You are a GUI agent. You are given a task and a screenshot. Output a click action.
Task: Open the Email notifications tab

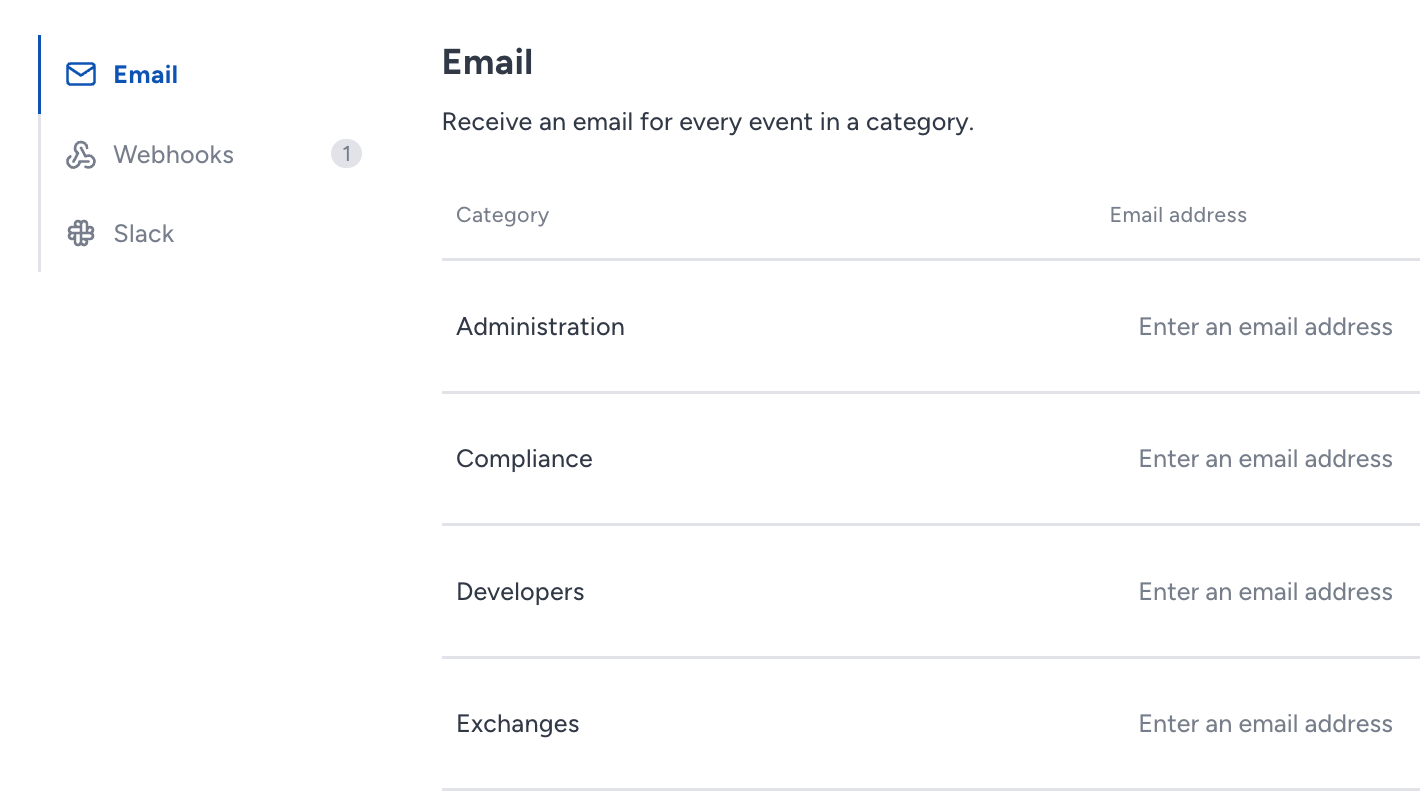click(x=201, y=75)
